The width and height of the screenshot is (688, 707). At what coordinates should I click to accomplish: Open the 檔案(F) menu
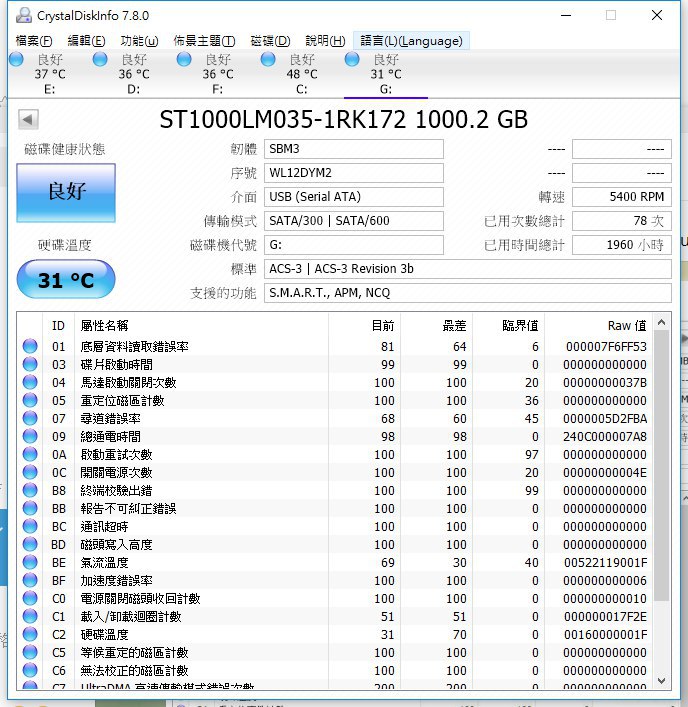pos(35,41)
